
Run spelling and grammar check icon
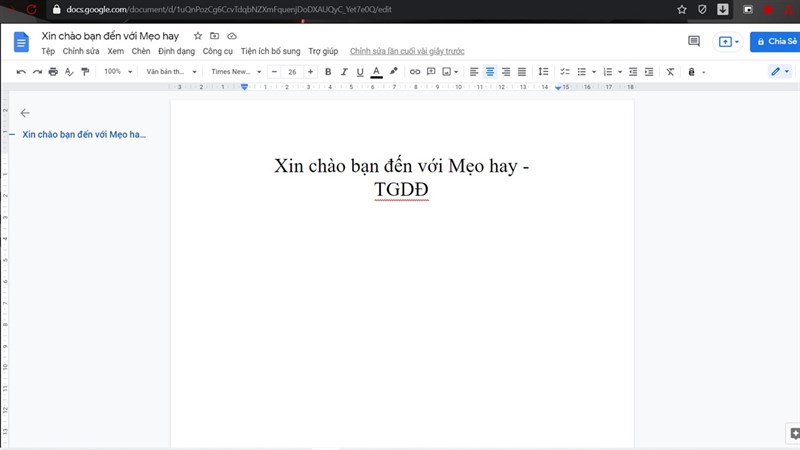(69, 72)
